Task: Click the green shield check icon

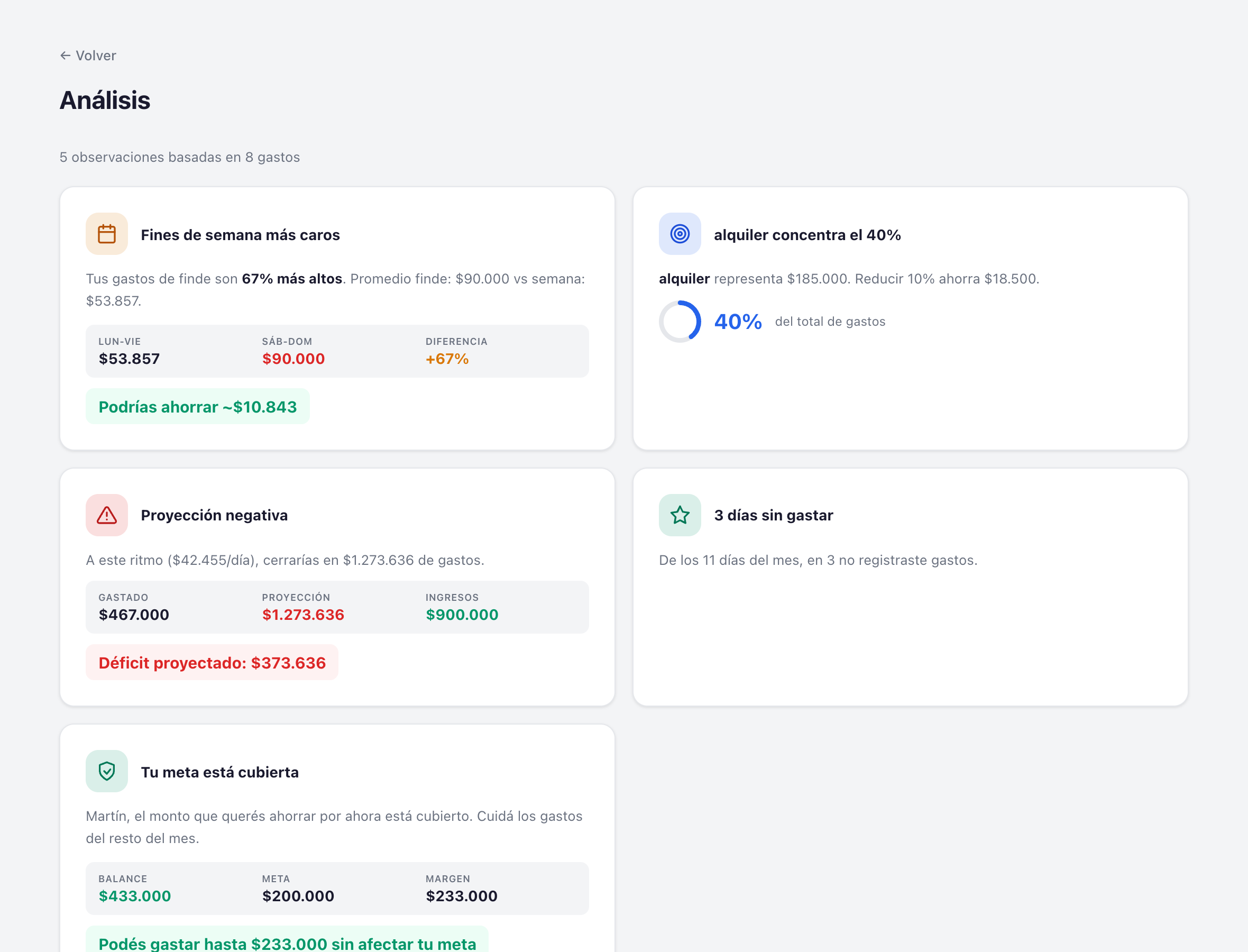Action: coord(106,771)
